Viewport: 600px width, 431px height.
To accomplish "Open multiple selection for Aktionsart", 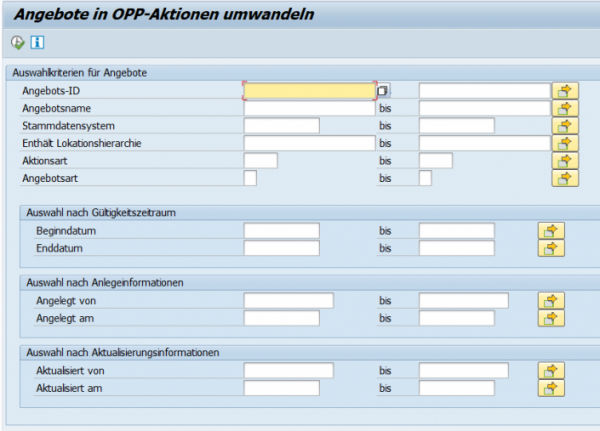I will 565,161.
